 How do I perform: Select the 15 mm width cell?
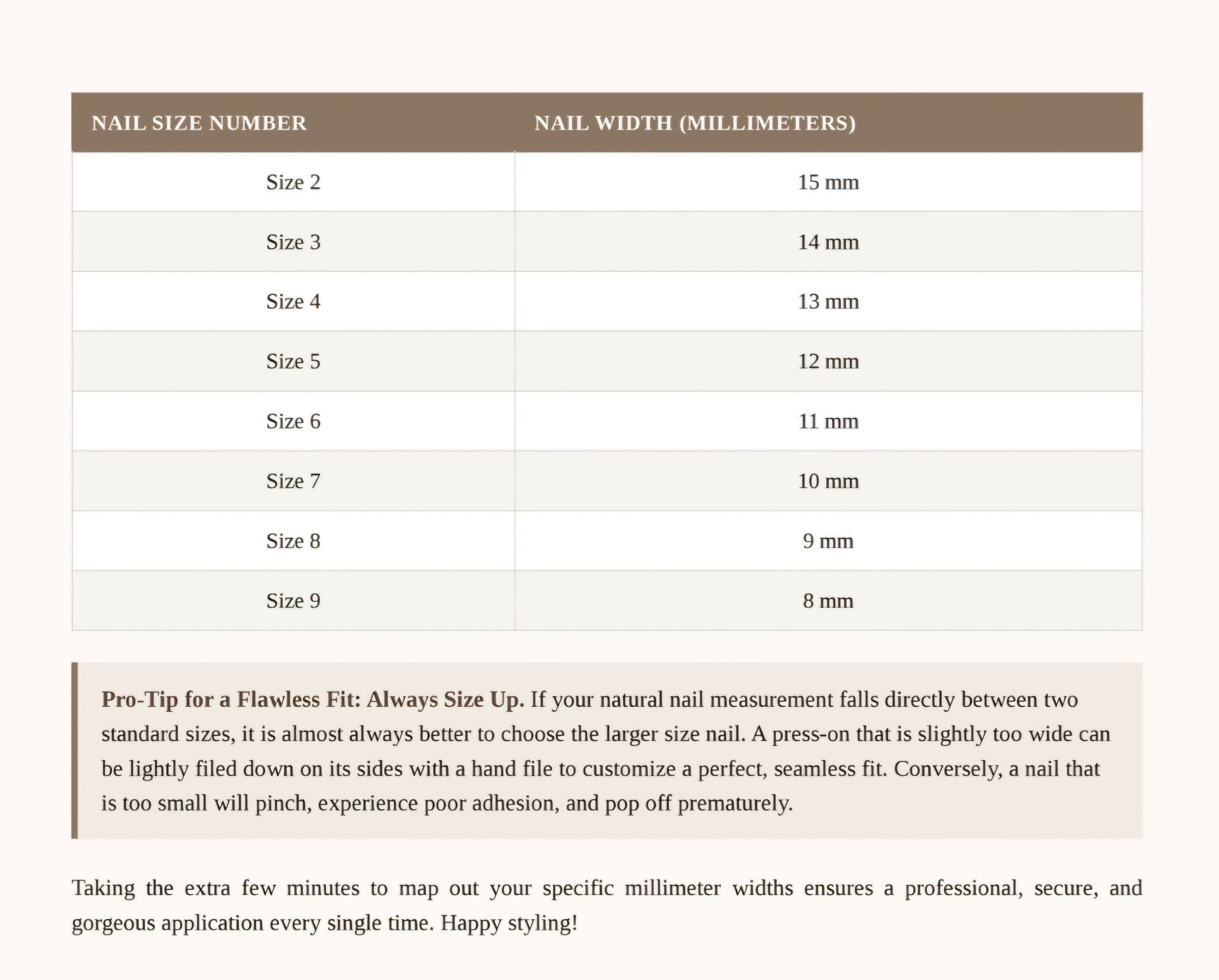(828, 182)
